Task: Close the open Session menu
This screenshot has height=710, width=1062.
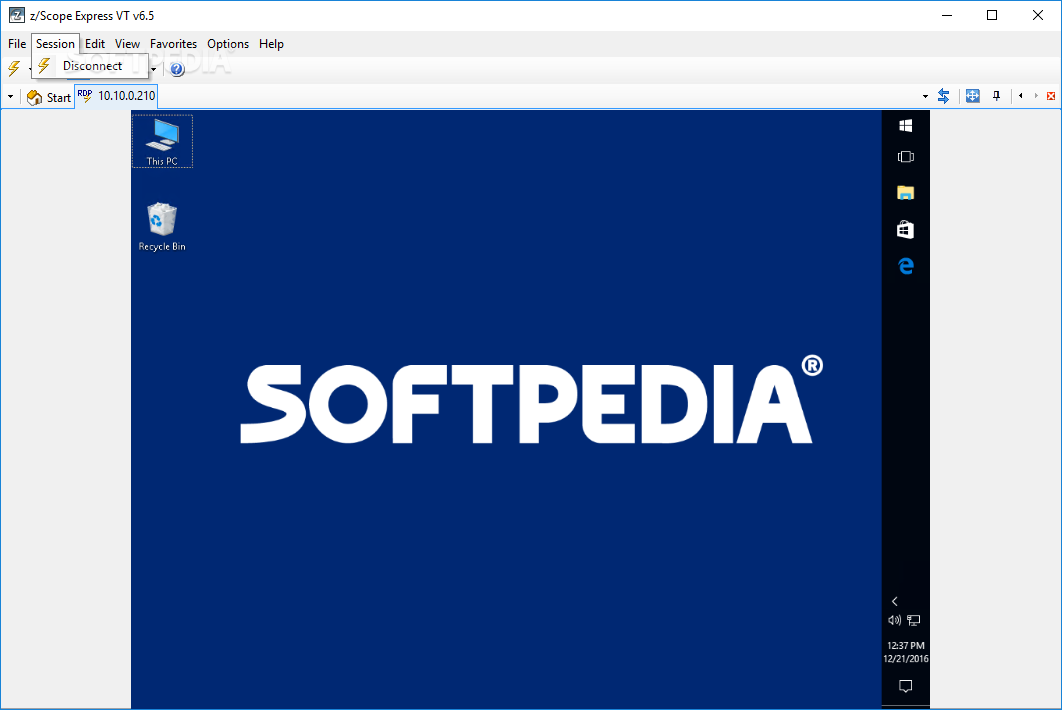Action: (x=56, y=43)
